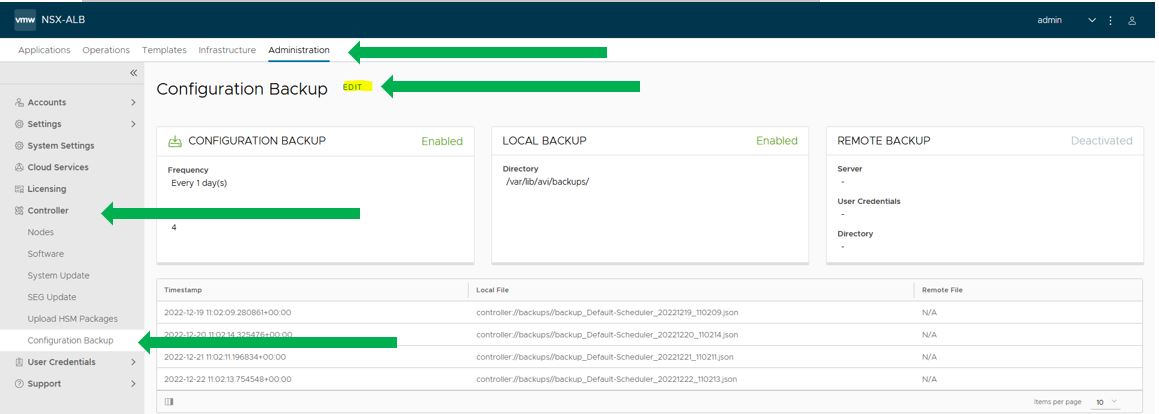
Task: Open Upload HSM Packages under Controller
Action: [x=72, y=319]
